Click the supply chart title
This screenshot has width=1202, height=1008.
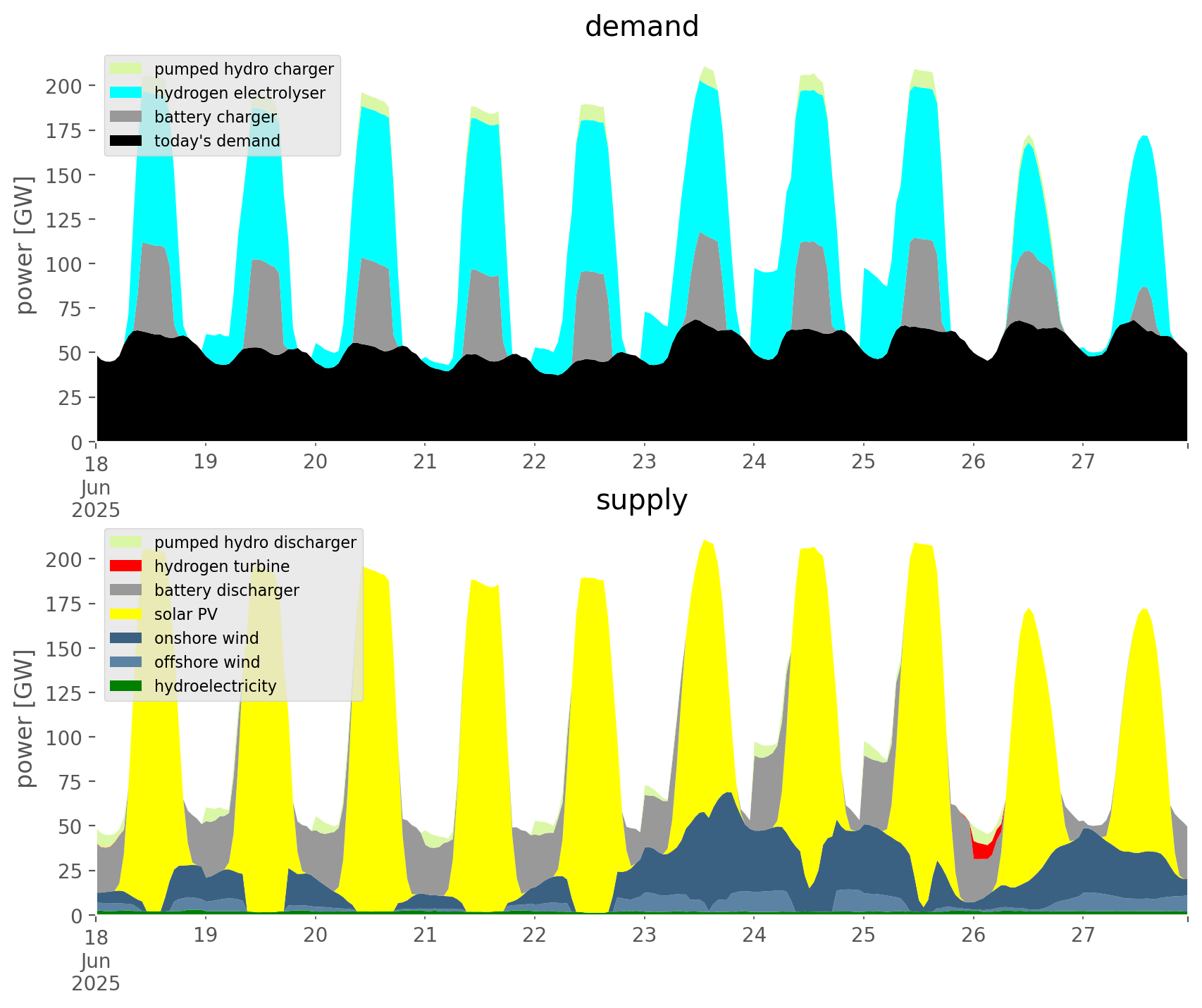click(x=641, y=500)
